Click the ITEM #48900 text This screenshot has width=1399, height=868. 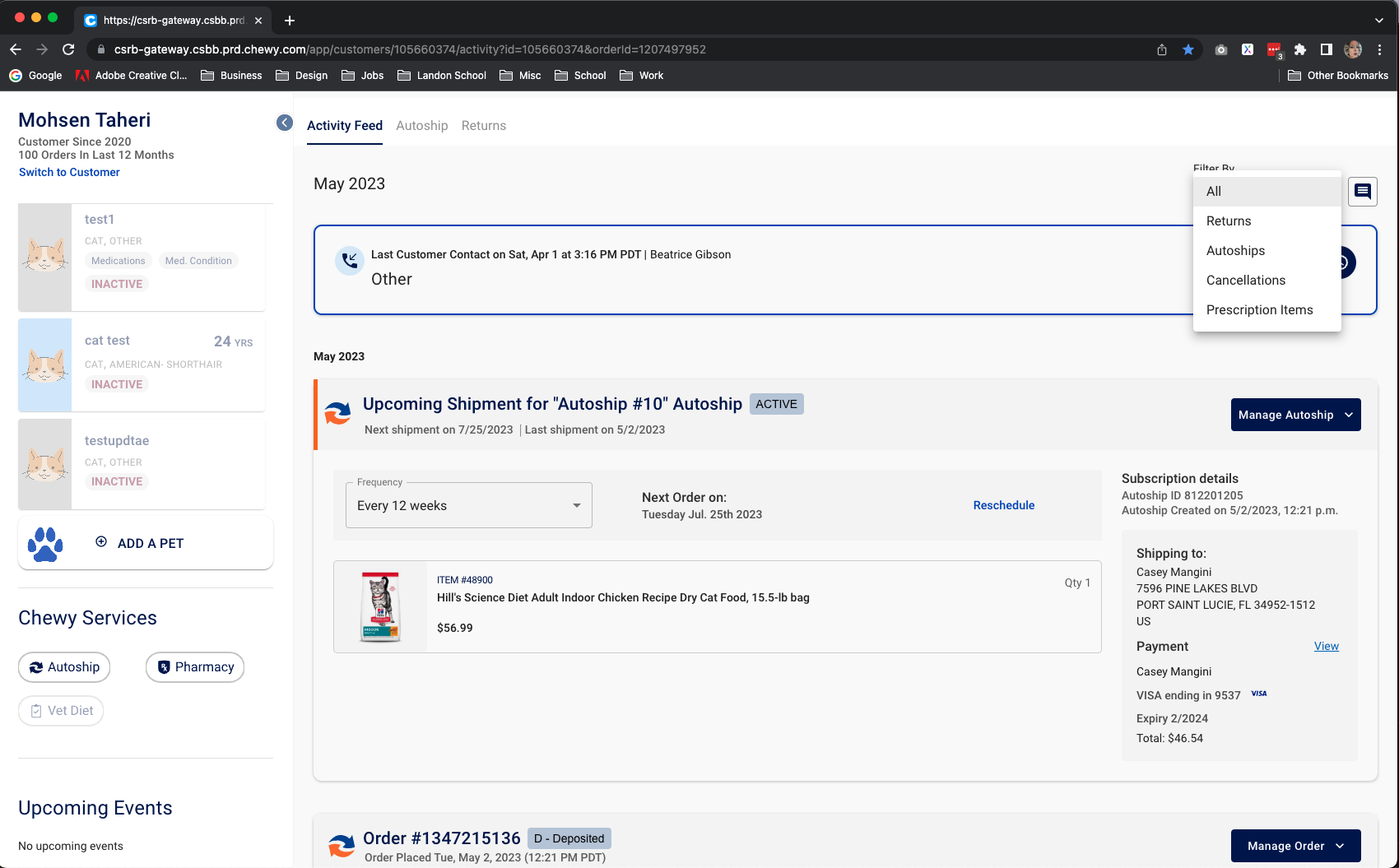[465, 580]
